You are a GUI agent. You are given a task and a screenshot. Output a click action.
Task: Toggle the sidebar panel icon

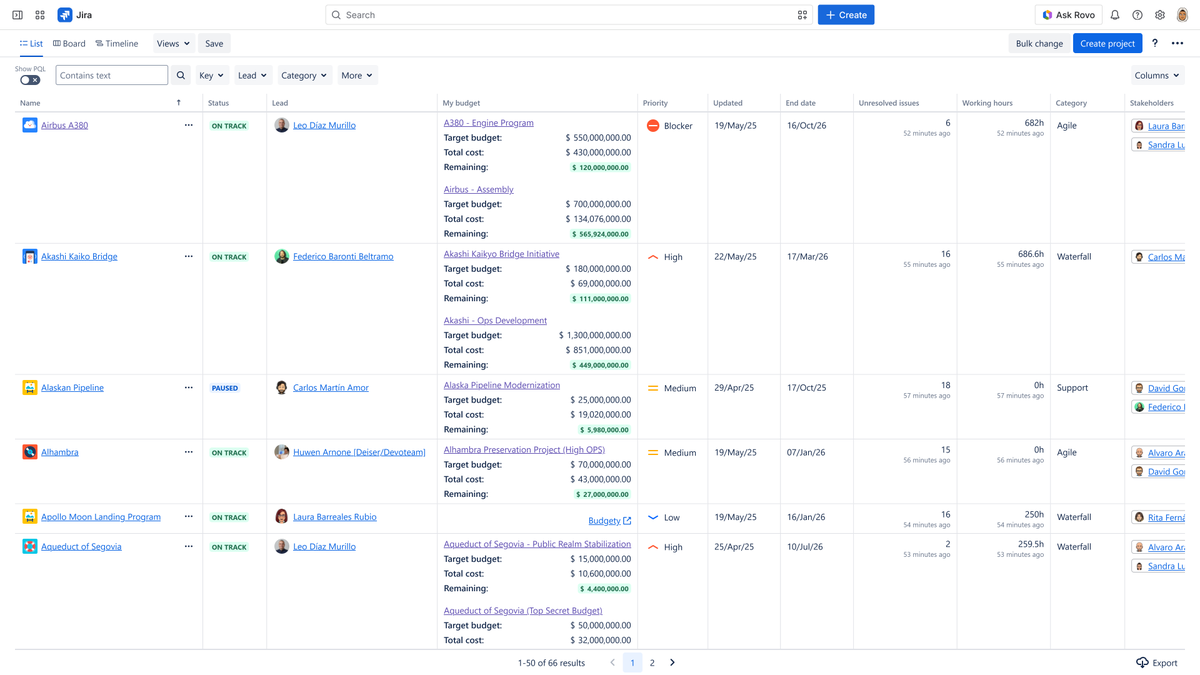pyautogui.click(x=17, y=15)
